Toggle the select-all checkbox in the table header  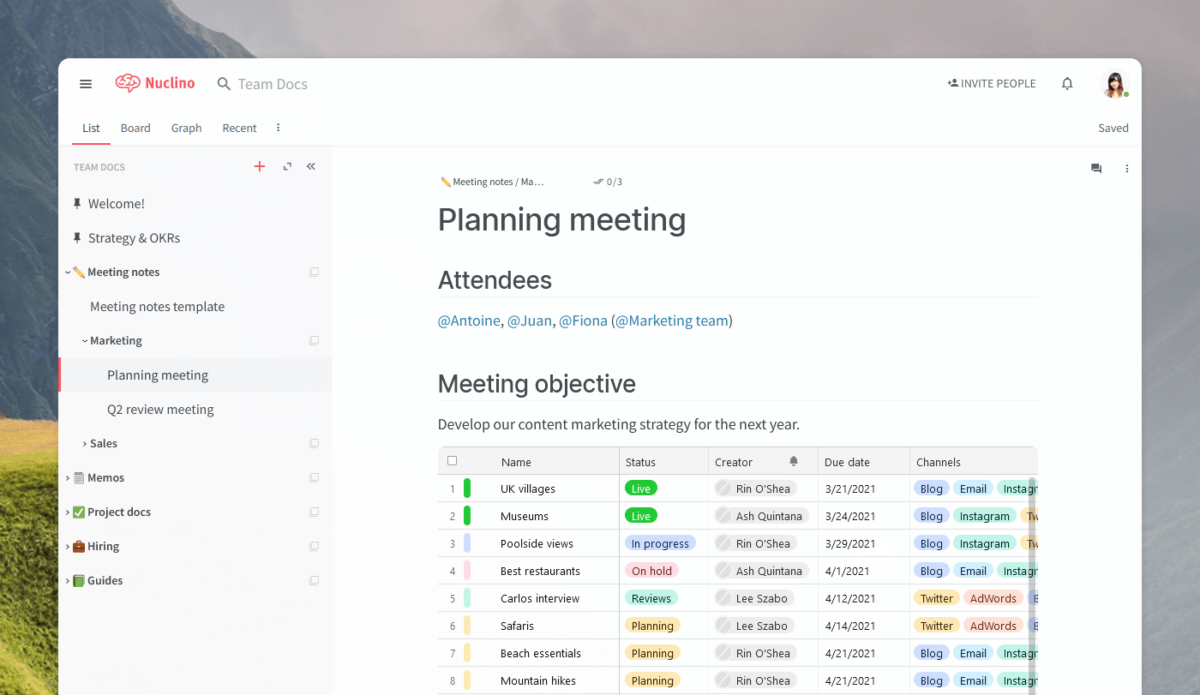(452, 461)
